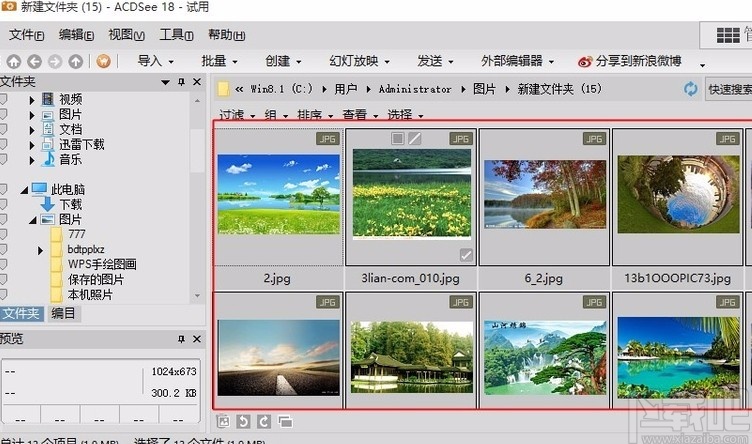Switch to the 文件夹 tab at panel bottom
The image size is (752, 444).
pyautogui.click(x=22, y=314)
